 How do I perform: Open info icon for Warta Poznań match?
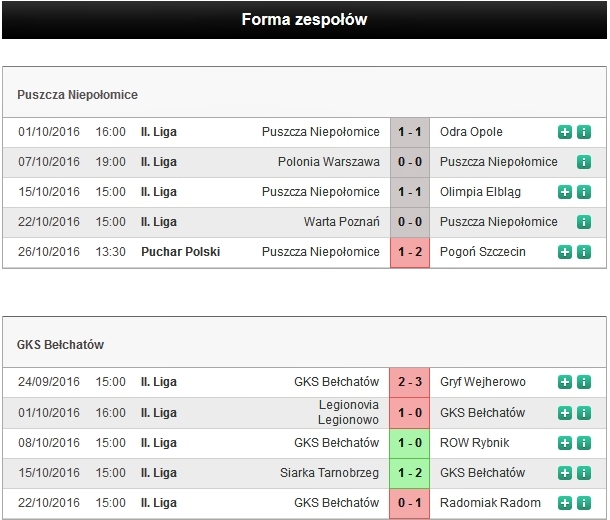tap(584, 222)
